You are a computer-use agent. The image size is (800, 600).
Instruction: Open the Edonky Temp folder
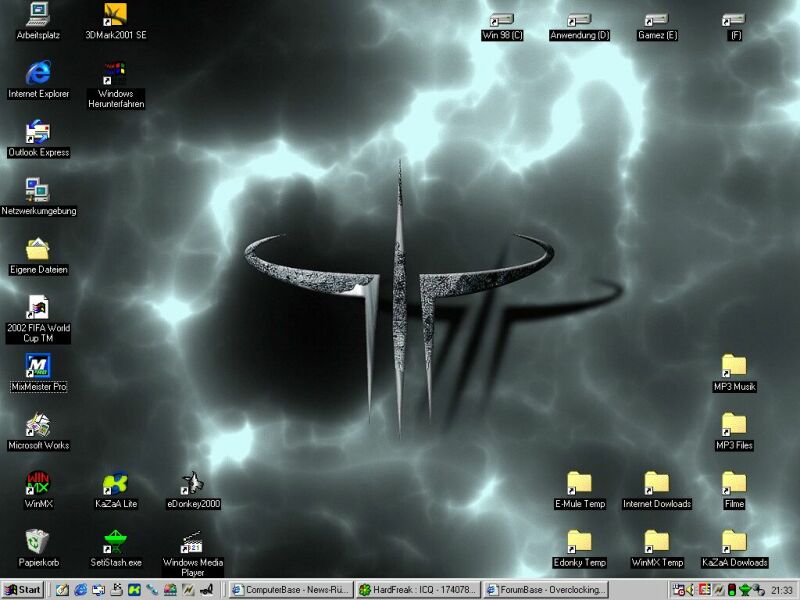click(580, 549)
